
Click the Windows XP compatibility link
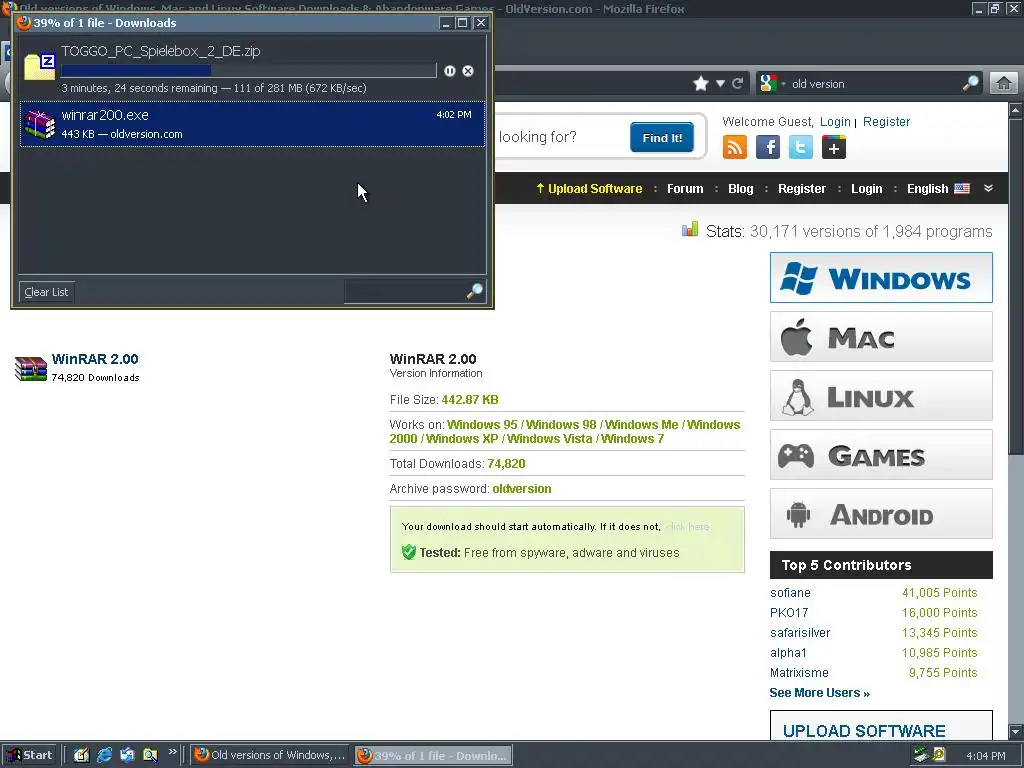coord(462,439)
